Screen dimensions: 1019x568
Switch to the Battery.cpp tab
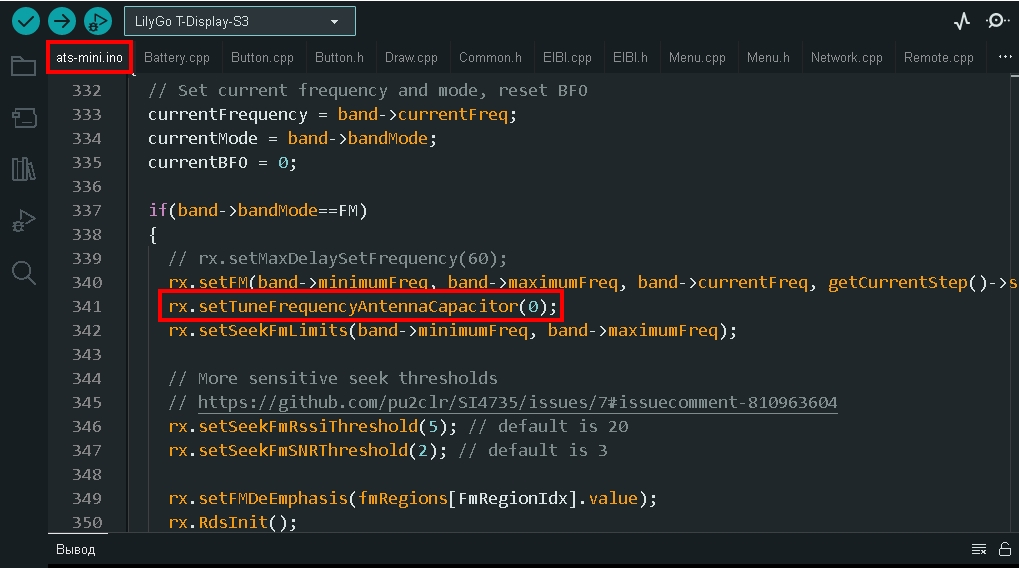[177, 57]
